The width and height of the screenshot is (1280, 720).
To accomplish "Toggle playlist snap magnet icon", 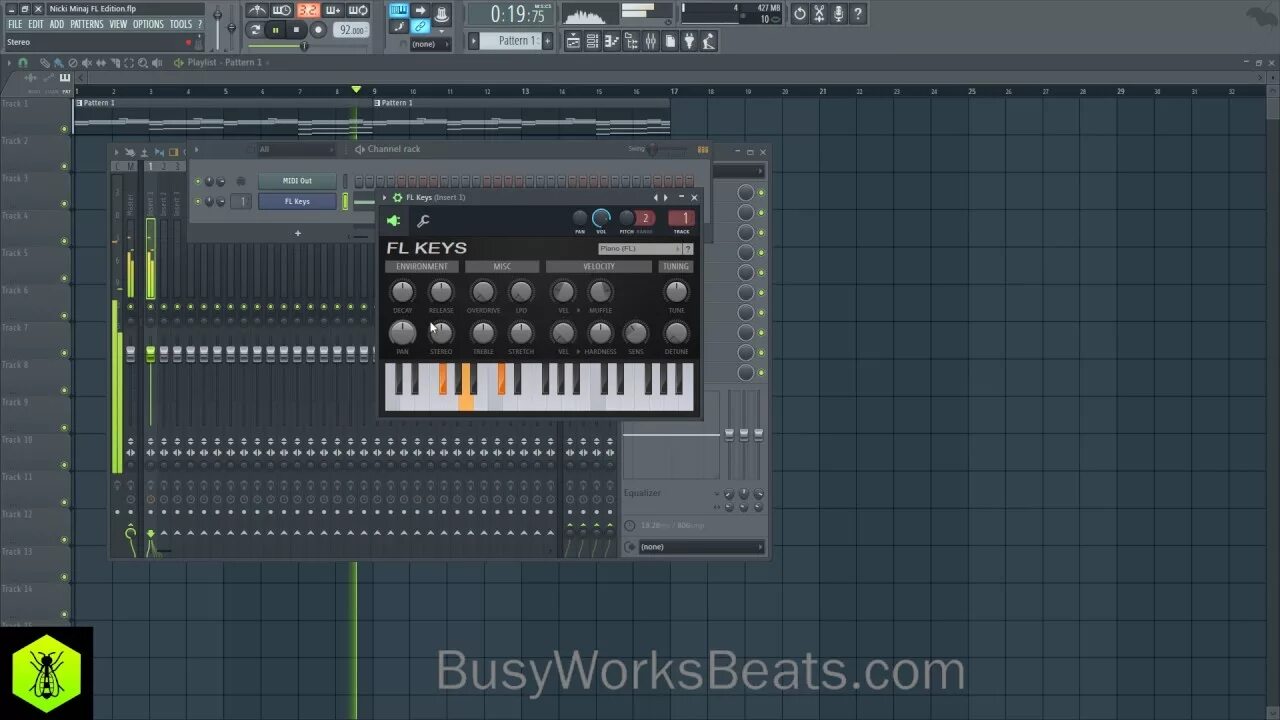I will click(23, 62).
